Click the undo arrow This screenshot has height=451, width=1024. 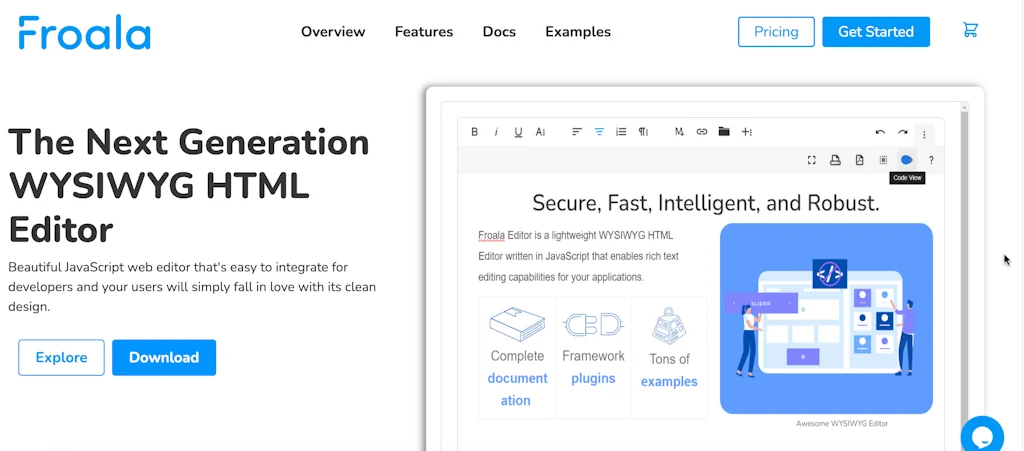coord(880,132)
